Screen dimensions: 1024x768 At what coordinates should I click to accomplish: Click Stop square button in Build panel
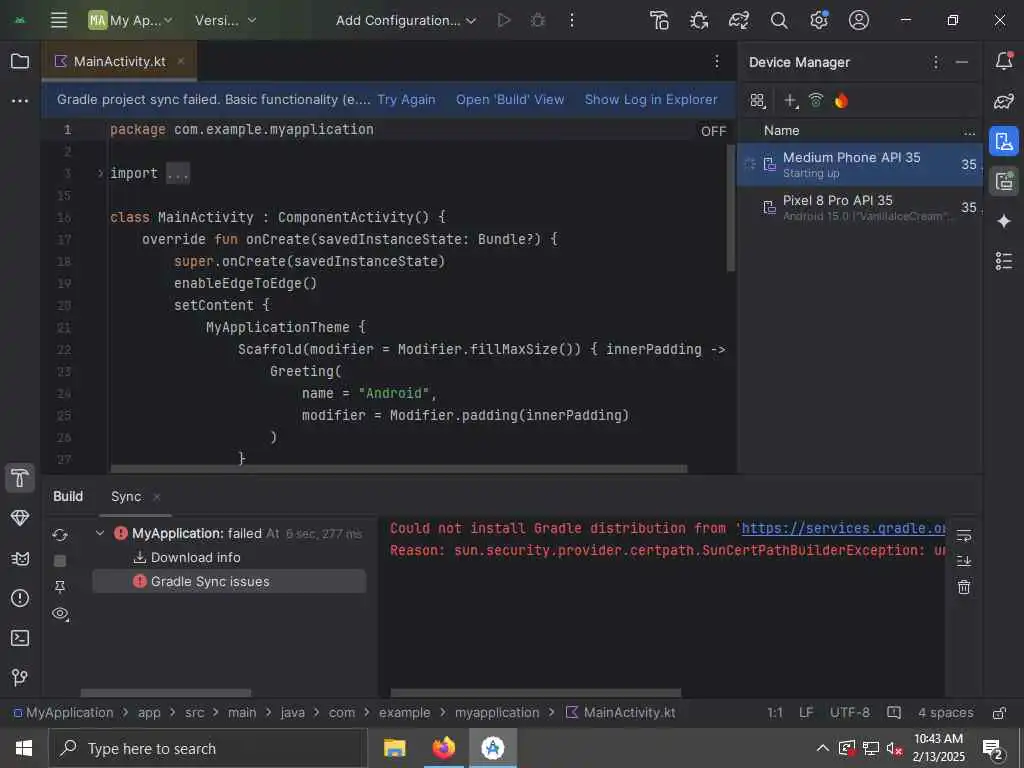click(x=60, y=561)
